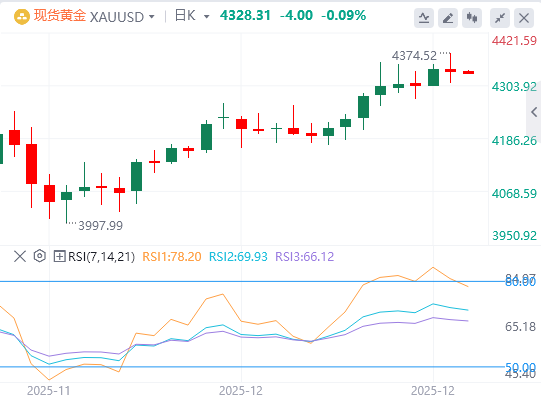Close the chart panel with the top-right X
This screenshot has width=541, height=403.
[x=524, y=18]
